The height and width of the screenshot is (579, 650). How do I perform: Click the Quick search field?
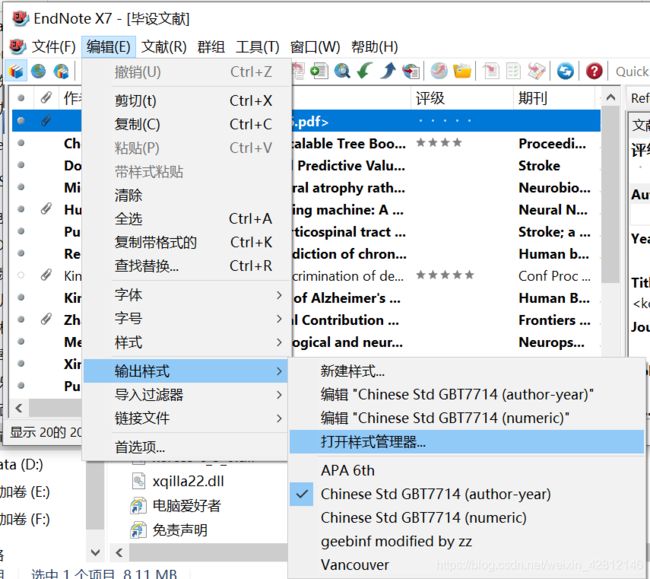pyautogui.click(x=631, y=72)
